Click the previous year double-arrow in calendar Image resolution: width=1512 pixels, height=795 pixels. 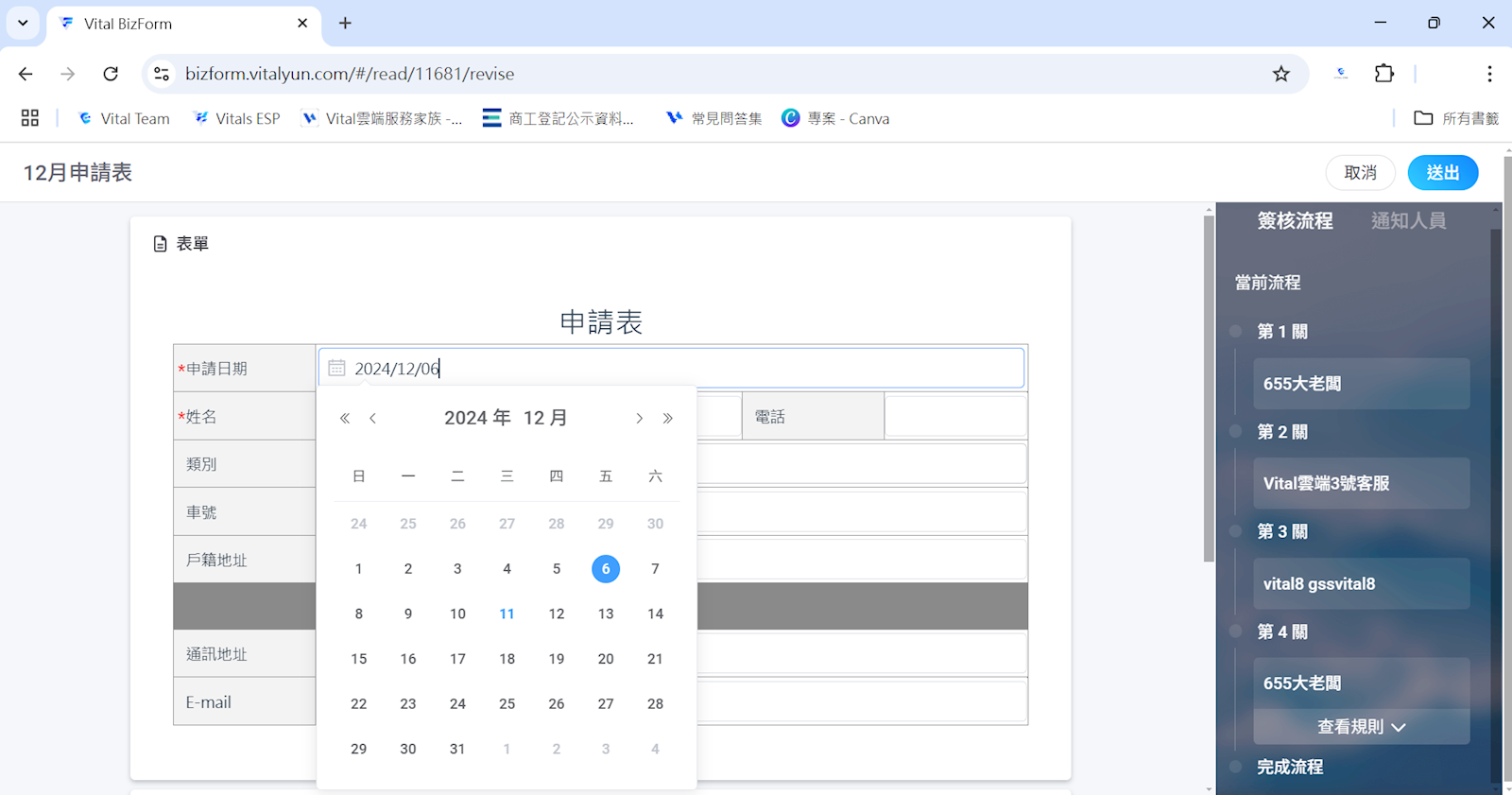[345, 418]
